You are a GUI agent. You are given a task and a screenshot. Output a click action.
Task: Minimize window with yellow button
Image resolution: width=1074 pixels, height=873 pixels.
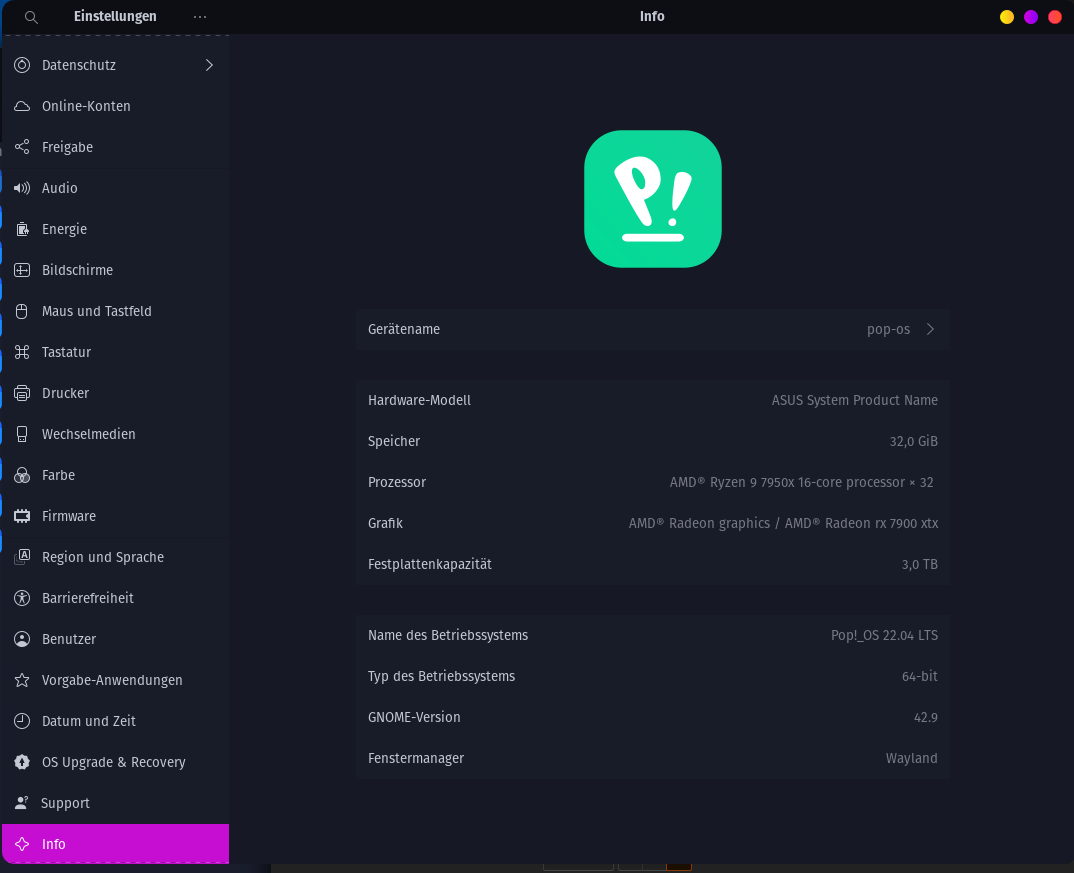pyautogui.click(x=1007, y=17)
